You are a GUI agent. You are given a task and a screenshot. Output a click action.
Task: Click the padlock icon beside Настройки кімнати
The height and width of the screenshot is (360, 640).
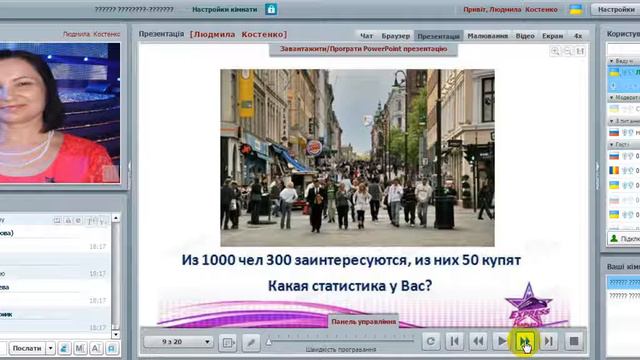click(271, 9)
